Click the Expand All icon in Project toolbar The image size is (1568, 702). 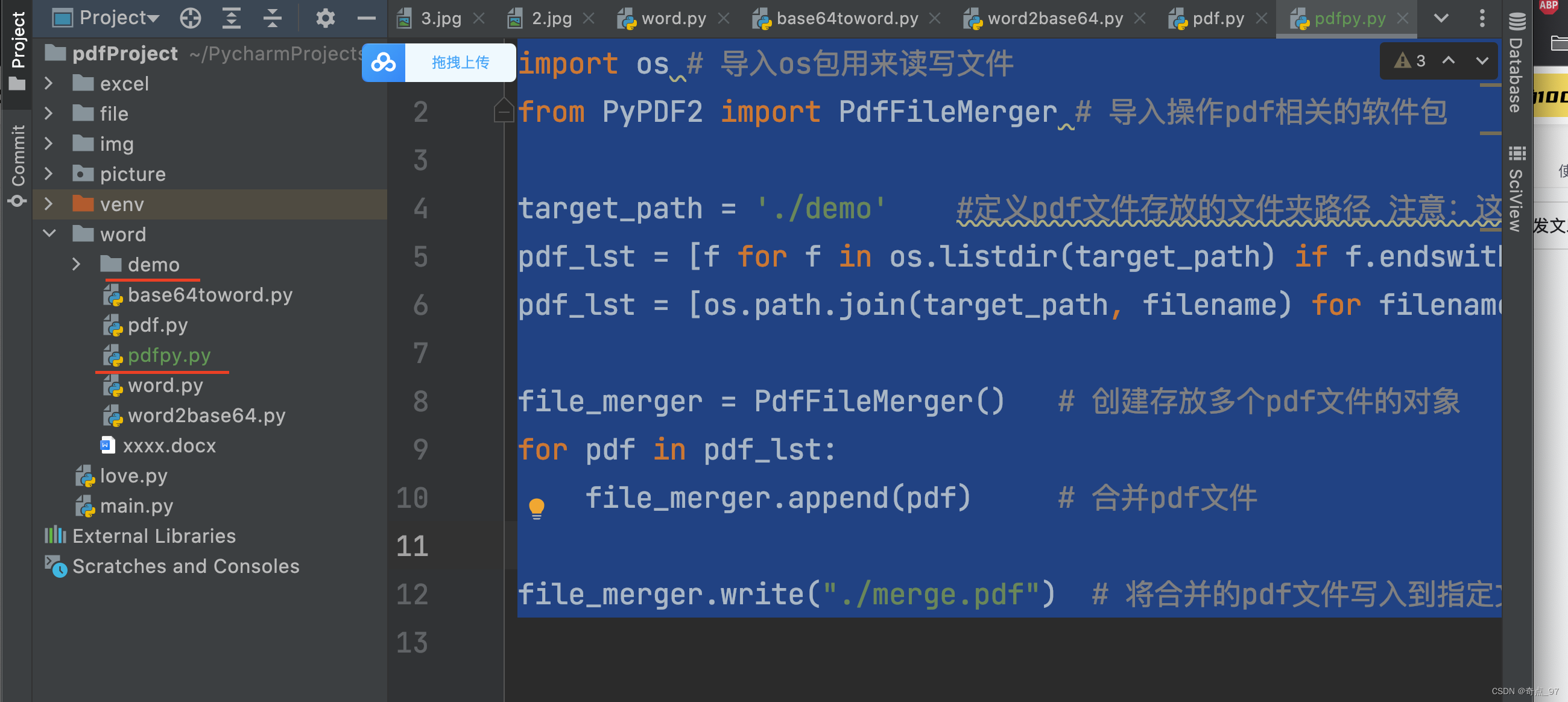click(x=232, y=18)
